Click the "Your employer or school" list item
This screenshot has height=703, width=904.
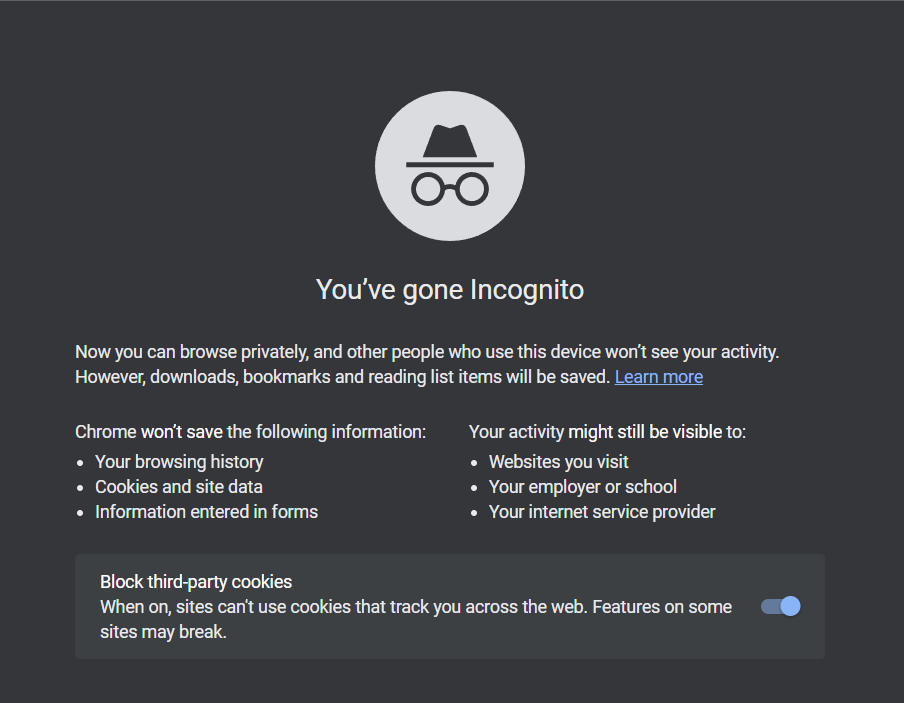(583, 487)
